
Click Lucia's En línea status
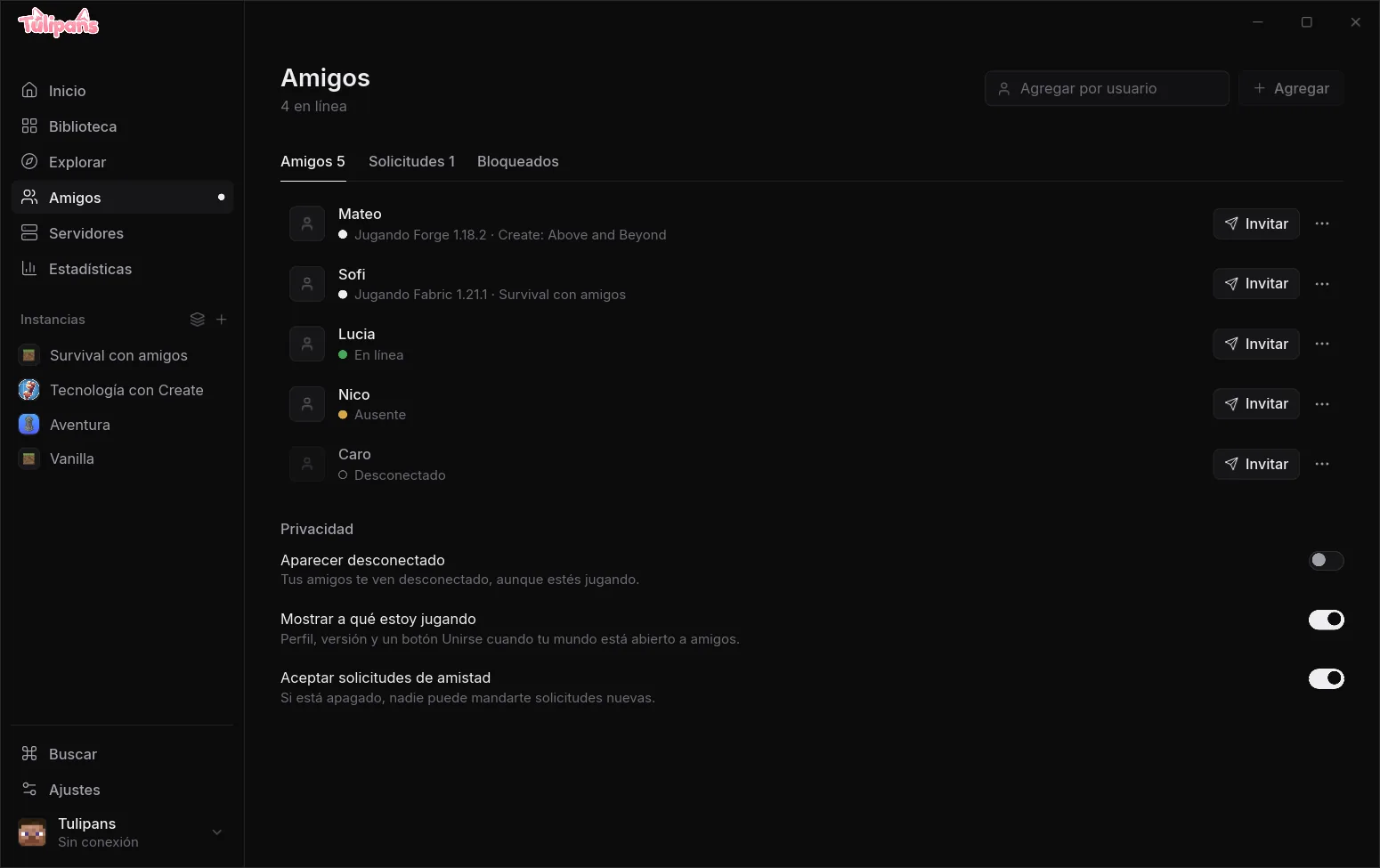coord(378,354)
